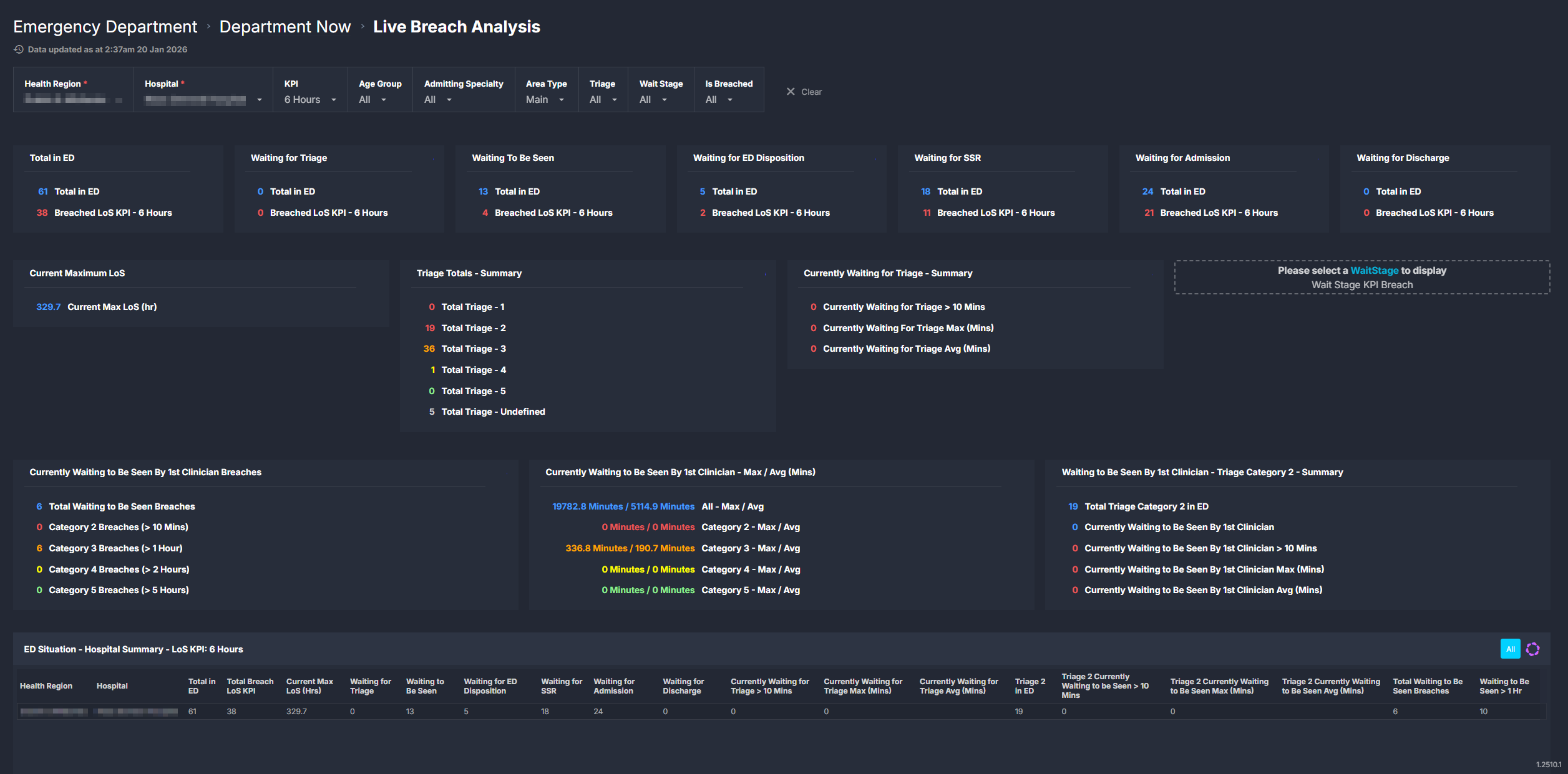
Task: Click the purple dashed circle refresh icon
Action: click(1532, 649)
